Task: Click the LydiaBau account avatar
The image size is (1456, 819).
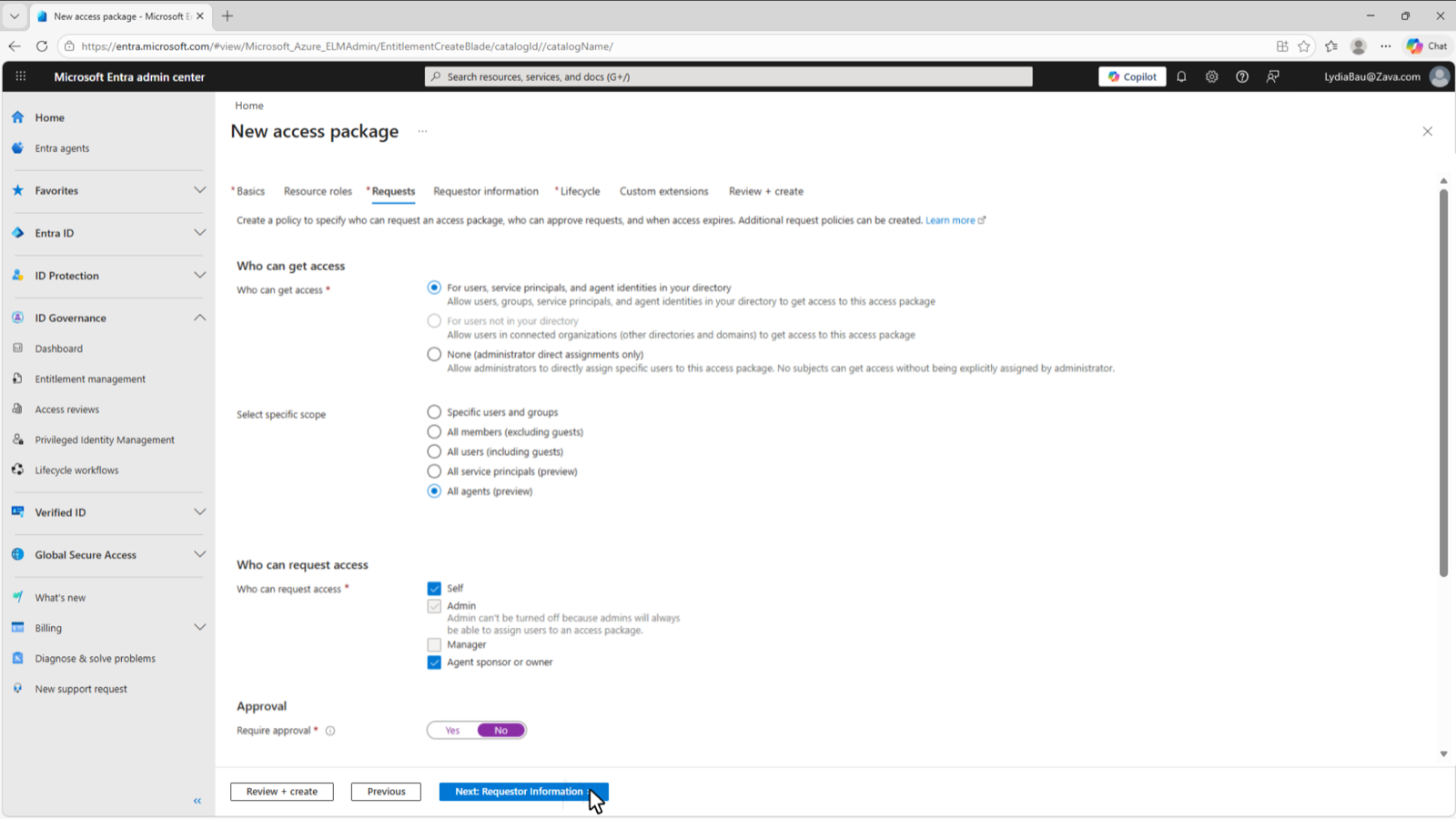Action: pyautogui.click(x=1439, y=76)
